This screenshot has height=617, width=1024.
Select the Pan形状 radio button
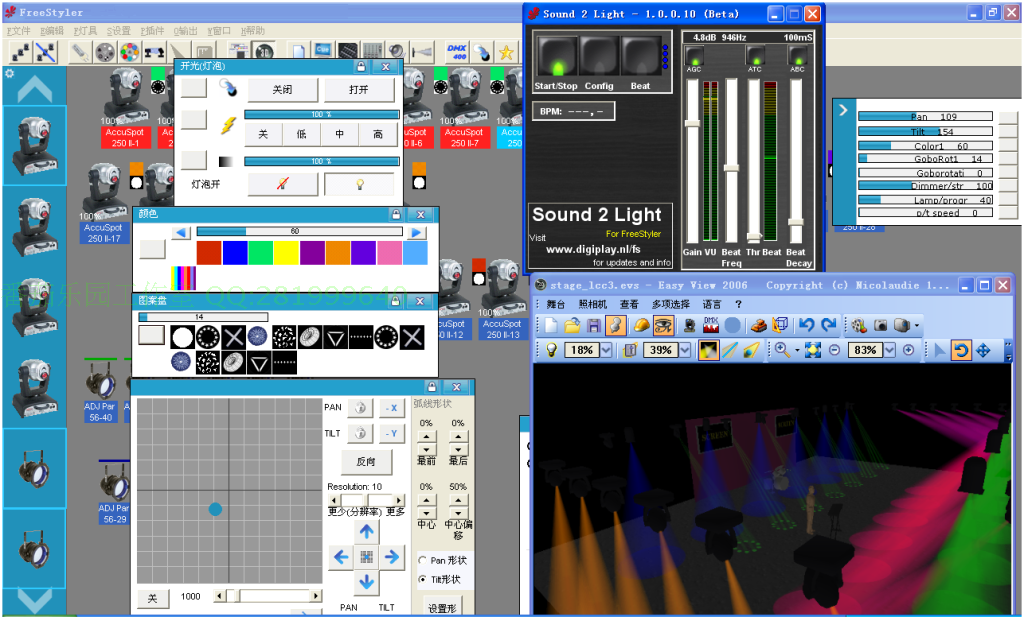click(421, 560)
